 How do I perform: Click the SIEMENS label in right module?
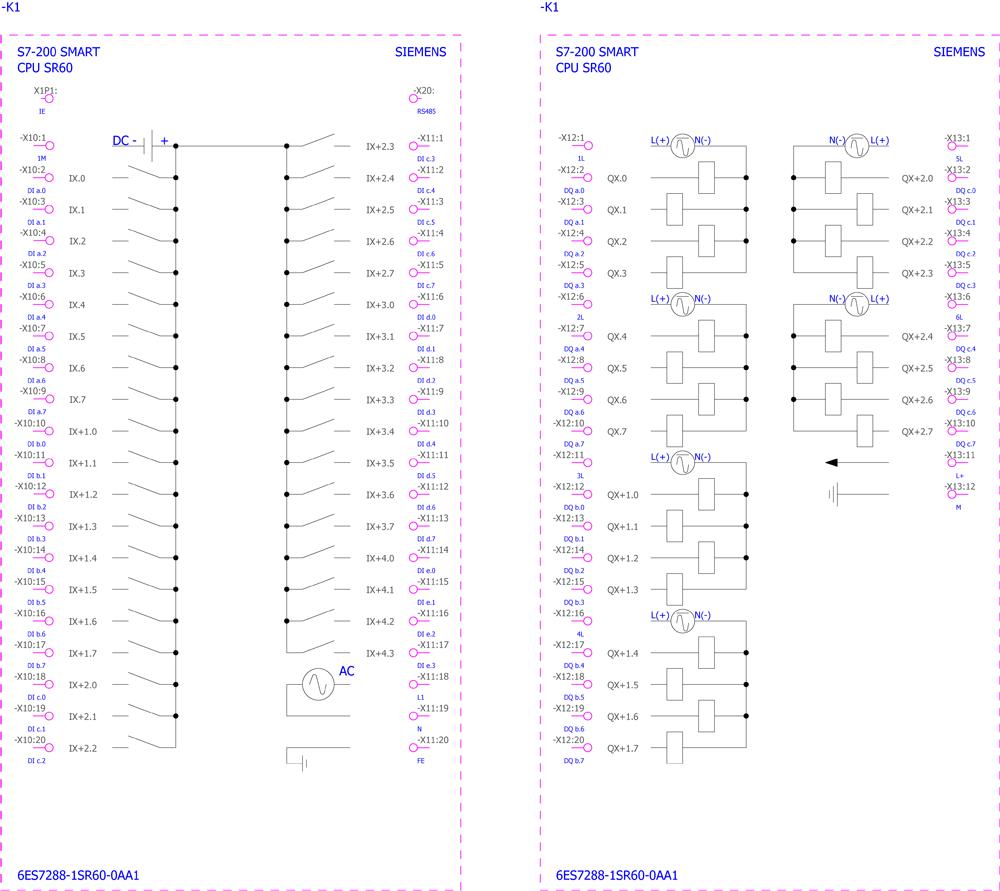[x=959, y=52]
